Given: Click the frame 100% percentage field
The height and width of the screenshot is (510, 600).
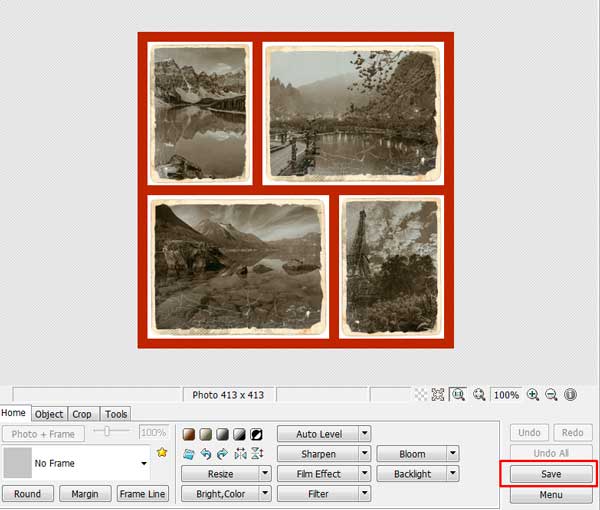Looking at the screenshot, I should [153, 432].
